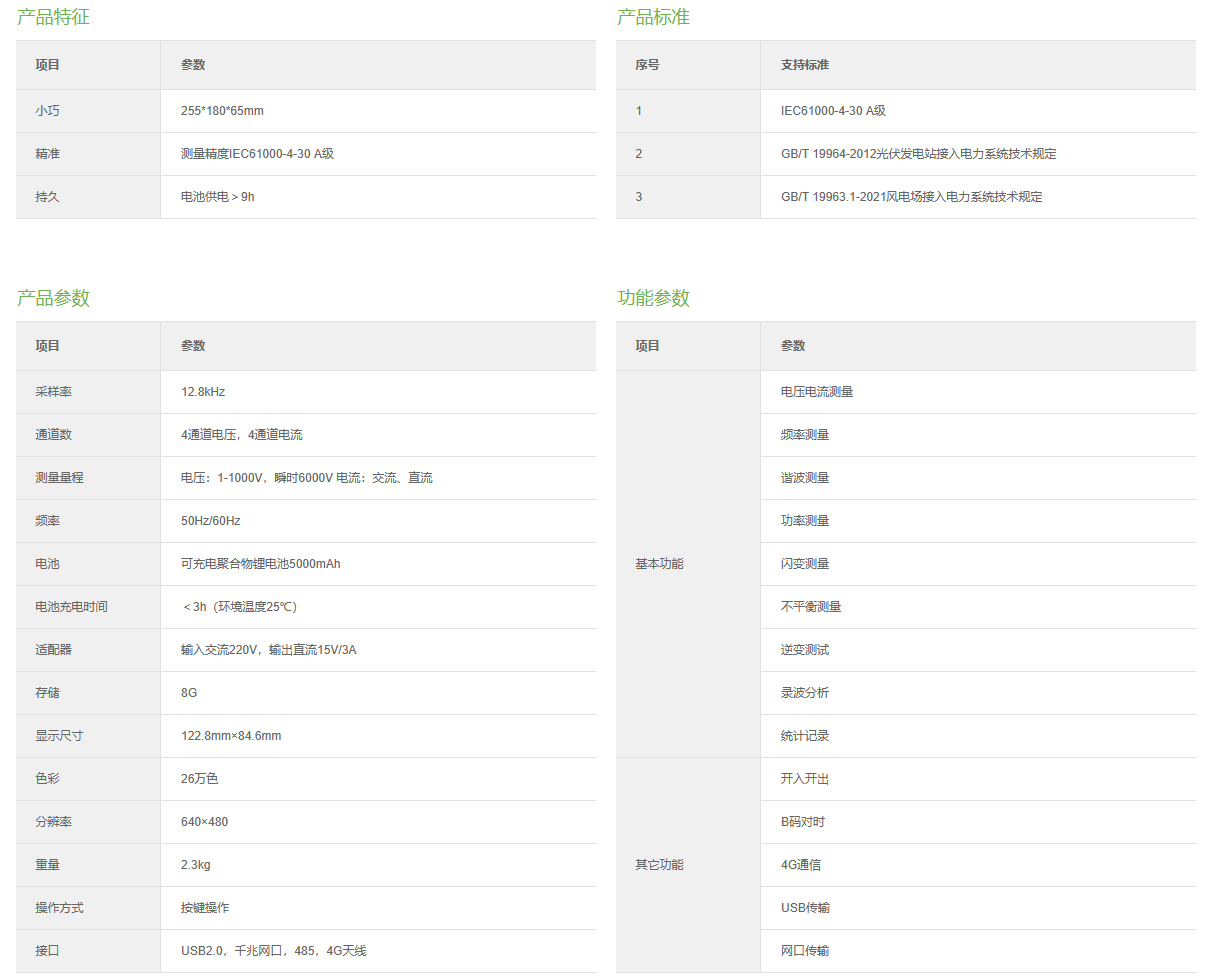Image resolution: width=1215 pixels, height=980 pixels.
Task: Select the 功能参数 section title
Action: click(x=653, y=298)
